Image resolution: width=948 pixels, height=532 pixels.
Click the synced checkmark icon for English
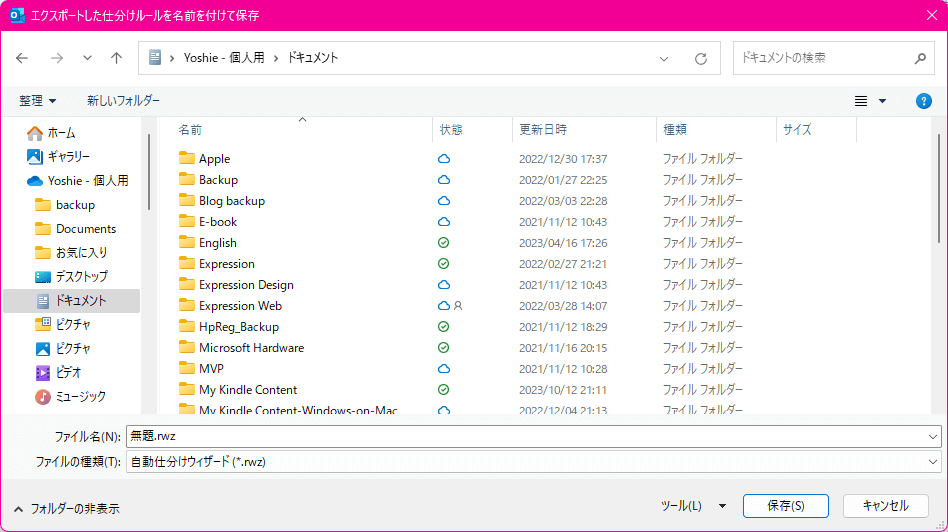(444, 243)
